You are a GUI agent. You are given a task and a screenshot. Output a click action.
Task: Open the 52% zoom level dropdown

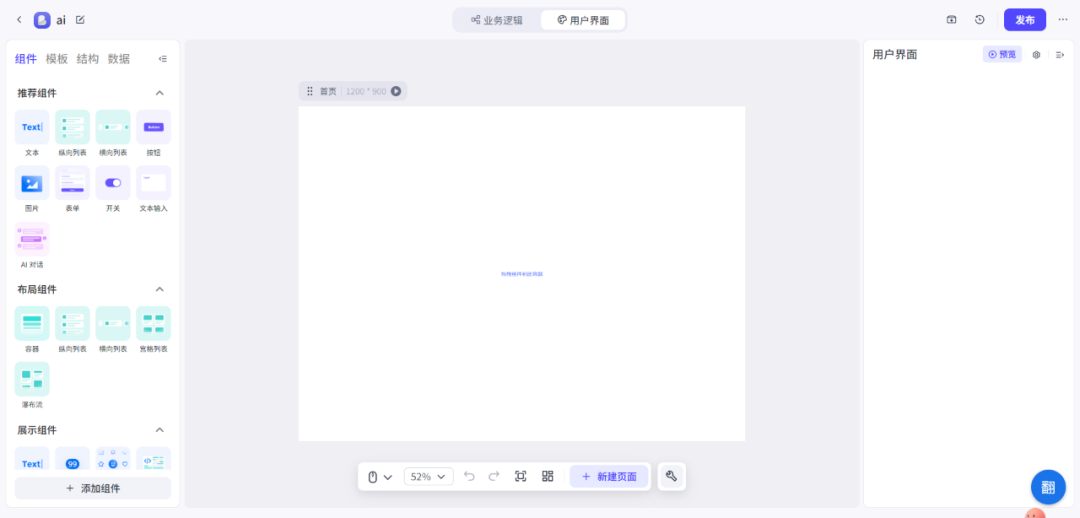point(428,477)
